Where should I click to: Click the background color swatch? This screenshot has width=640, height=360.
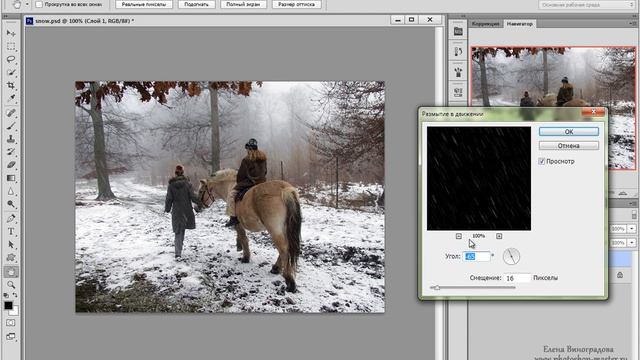click(15, 312)
